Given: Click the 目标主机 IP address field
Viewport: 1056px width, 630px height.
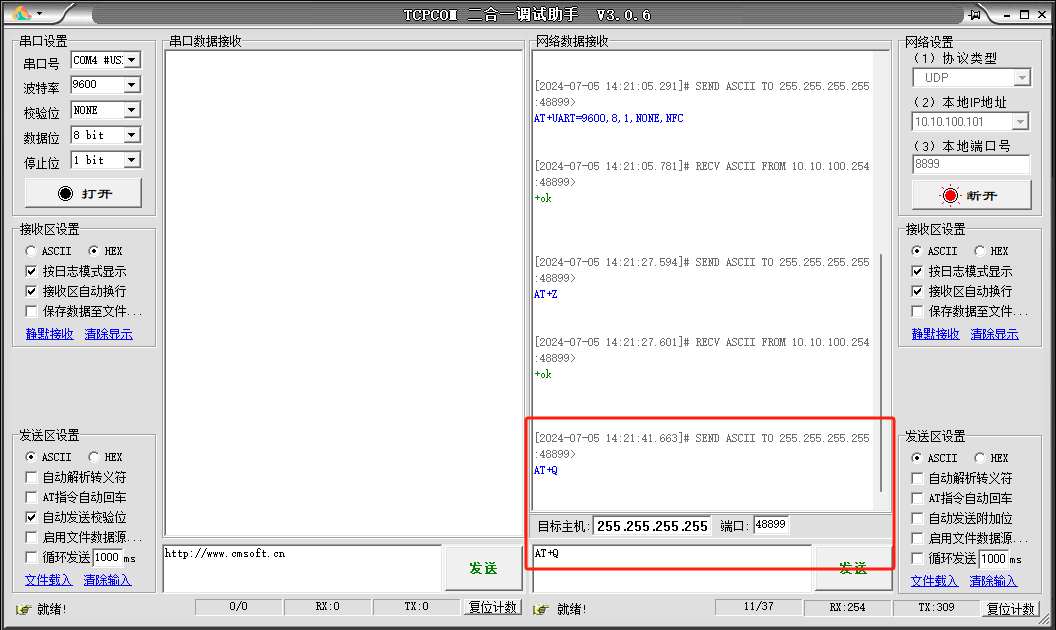Looking at the screenshot, I should pyautogui.click(x=652, y=526).
